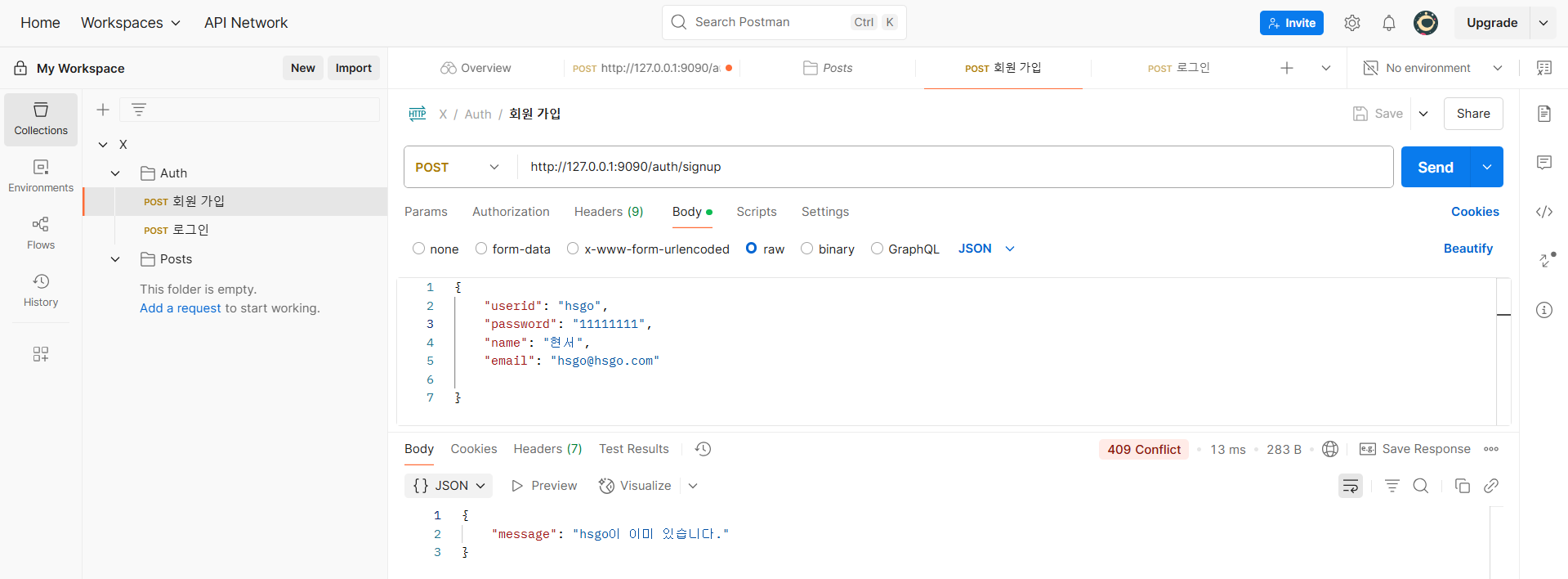Open settings gear icon in header
The height and width of the screenshot is (579, 1568).
[x=1352, y=23]
